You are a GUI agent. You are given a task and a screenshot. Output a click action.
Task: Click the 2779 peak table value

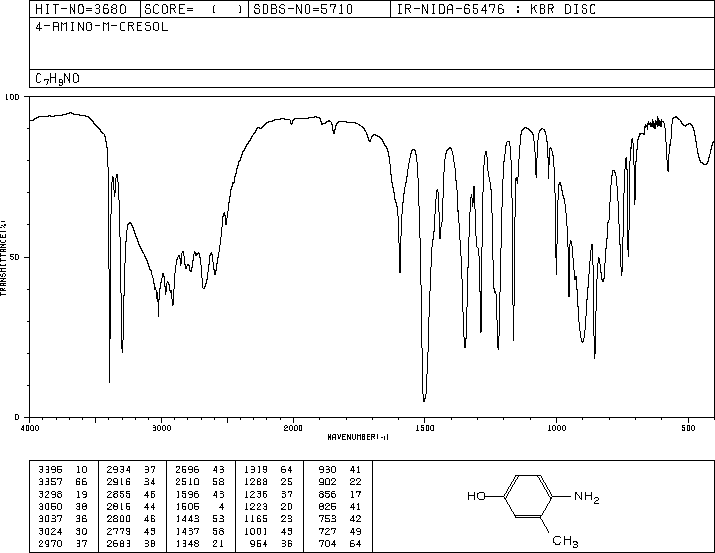coord(119,531)
